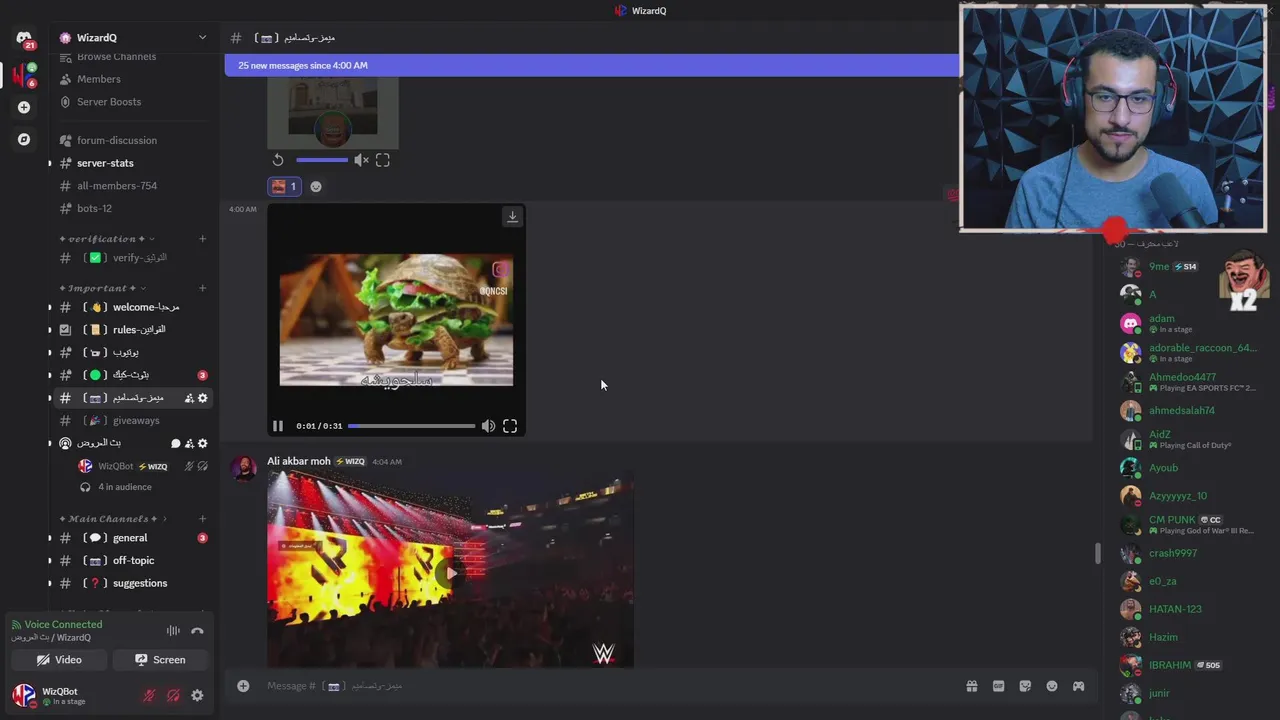Create invite for stage channel
The height and width of the screenshot is (720, 1280).
point(189,443)
